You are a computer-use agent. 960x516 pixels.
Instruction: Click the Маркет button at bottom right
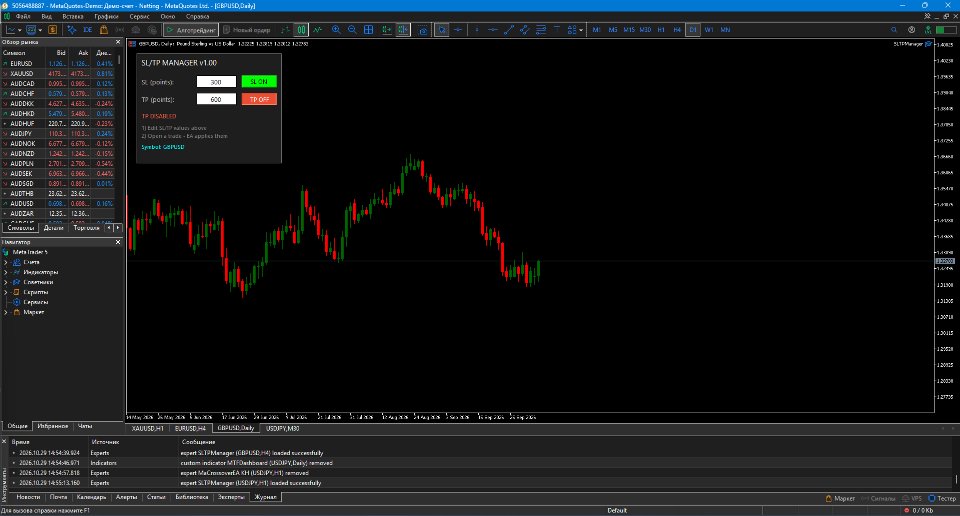click(x=840, y=498)
